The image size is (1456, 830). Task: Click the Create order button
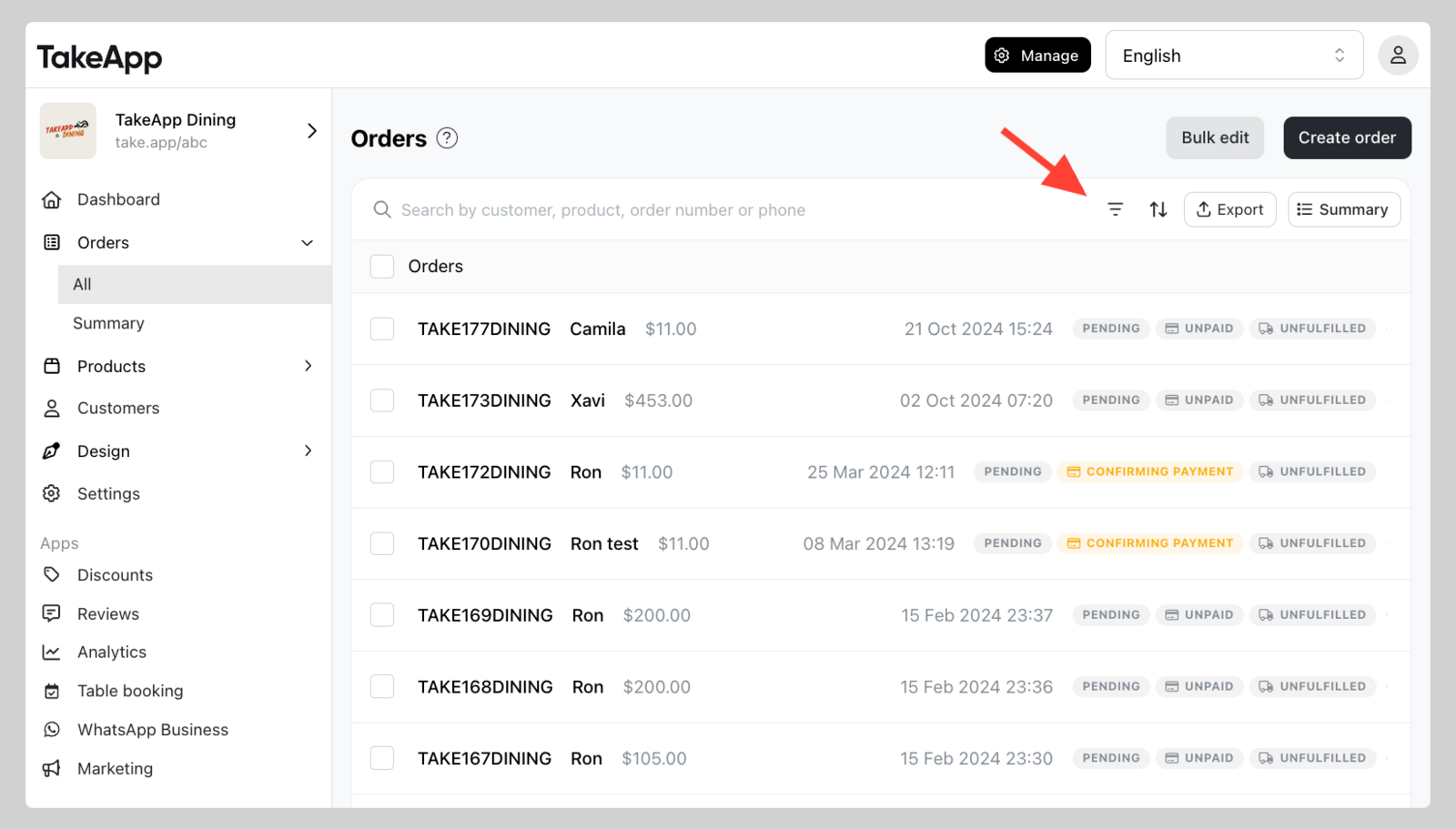[x=1347, y=137]
